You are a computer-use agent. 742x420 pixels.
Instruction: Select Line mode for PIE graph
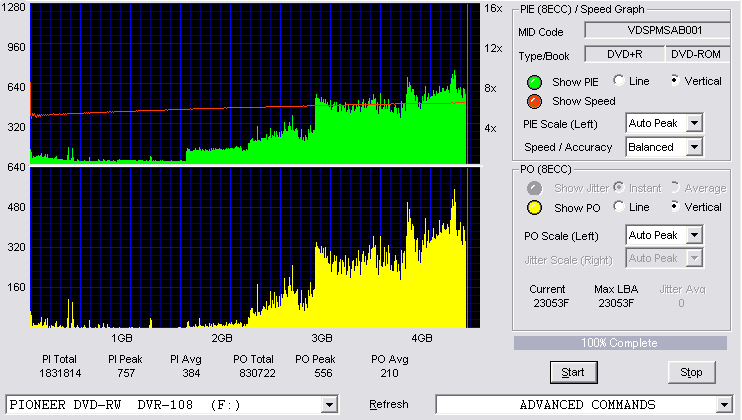point(618,80)
